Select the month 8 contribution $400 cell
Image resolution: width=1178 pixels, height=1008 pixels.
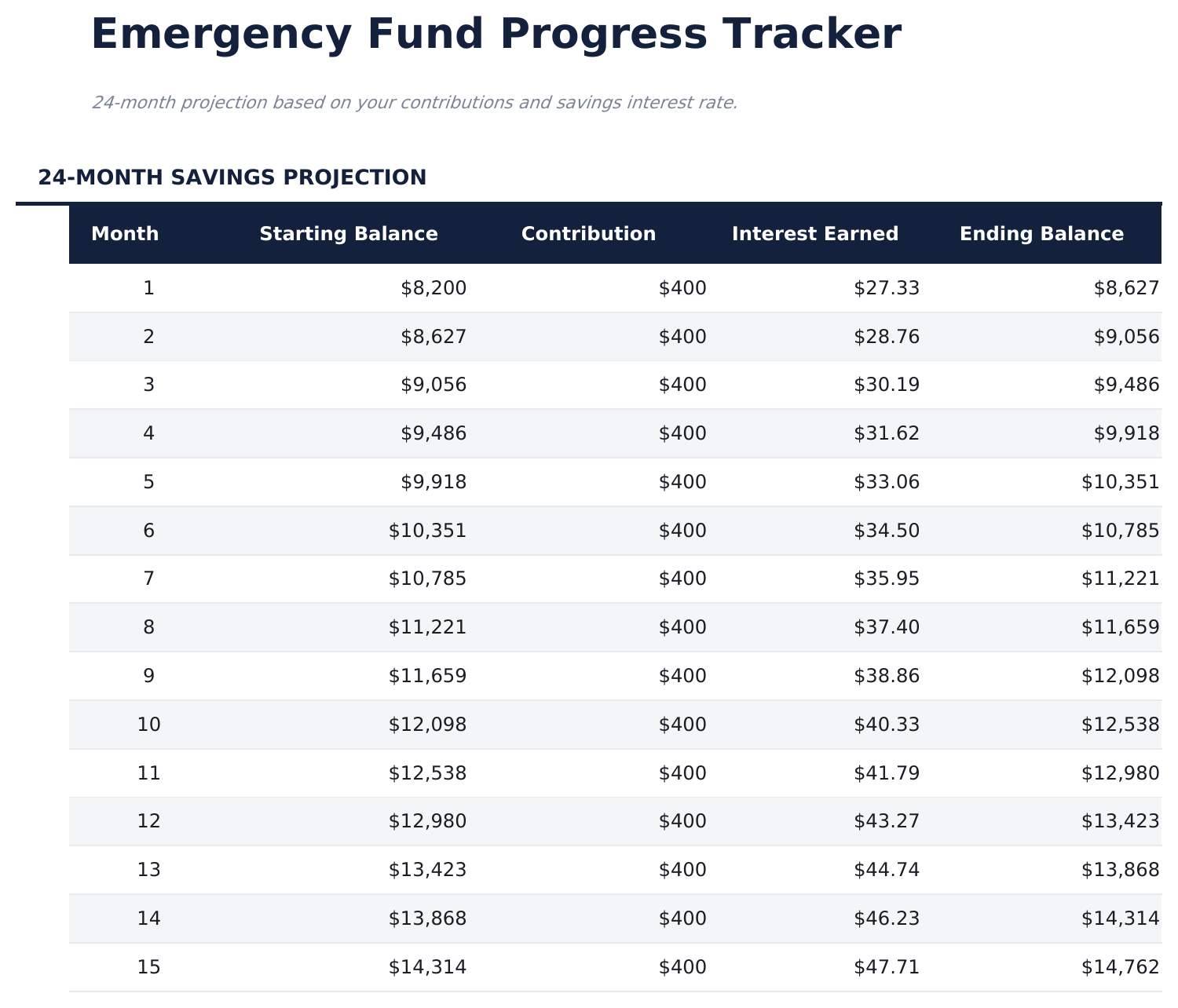[x=682, y=627]
